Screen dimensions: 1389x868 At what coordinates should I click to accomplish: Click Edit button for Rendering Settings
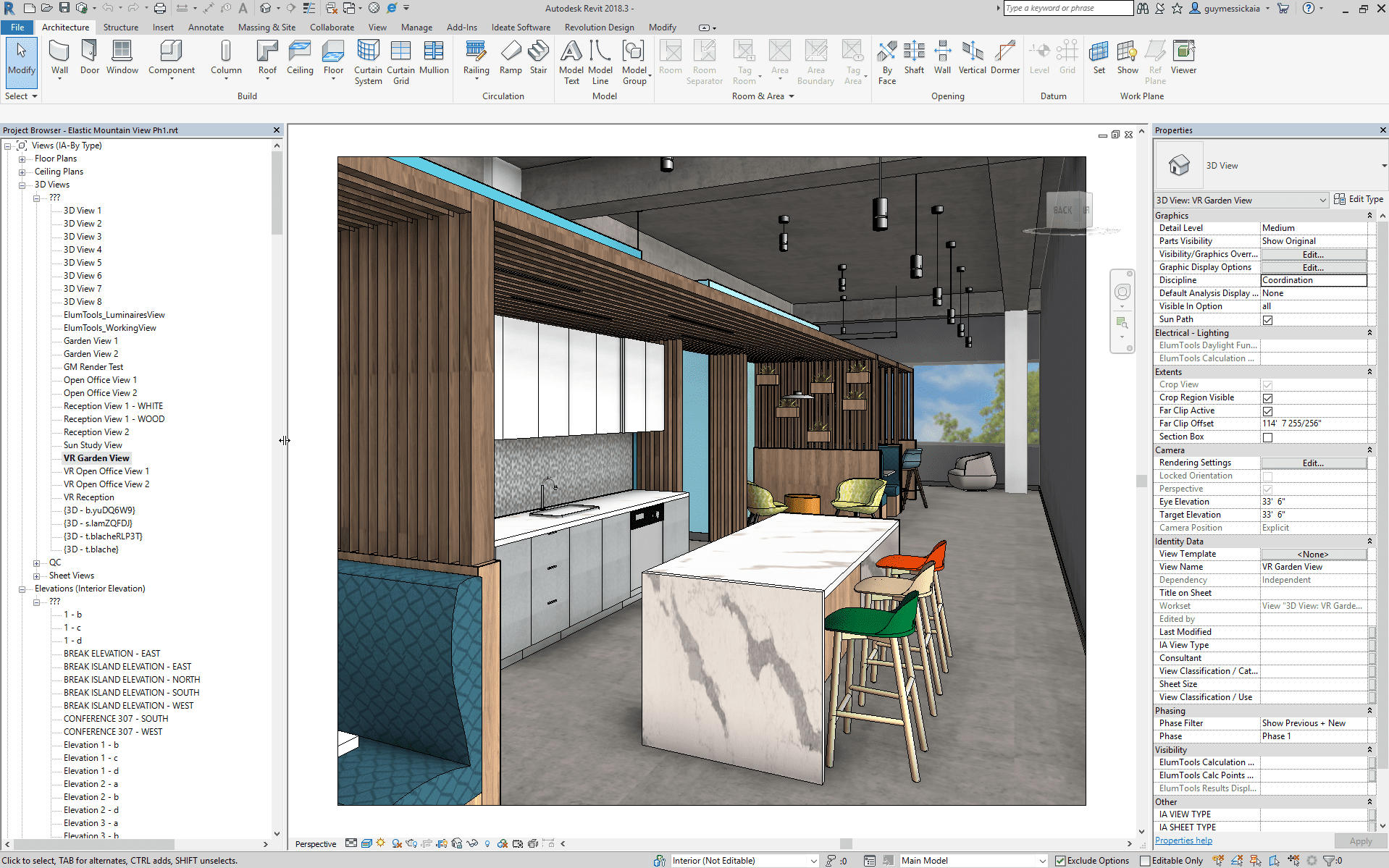point(1314,463)
